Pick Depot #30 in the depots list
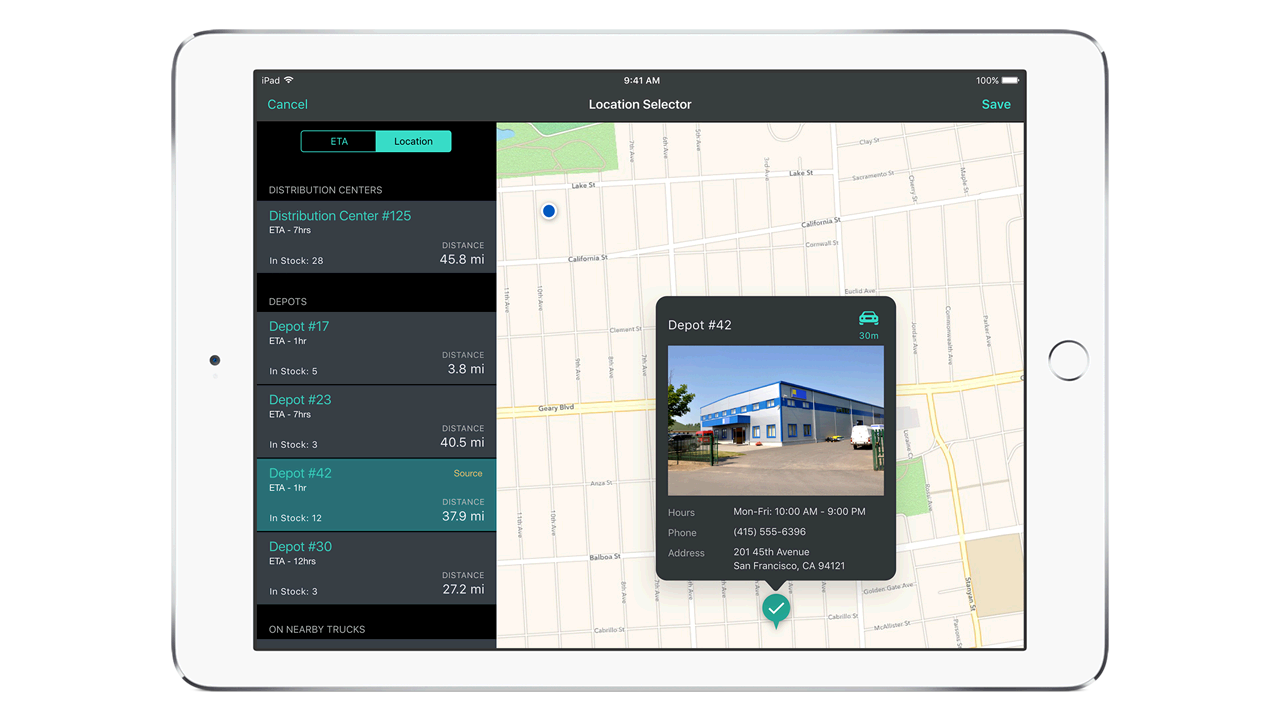Screen dimensions: 1280x720 (x=376, y=569)
